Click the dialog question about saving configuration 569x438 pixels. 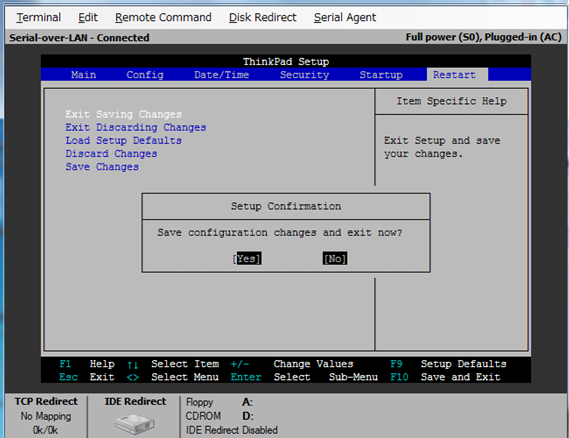(x=280, y=232)
